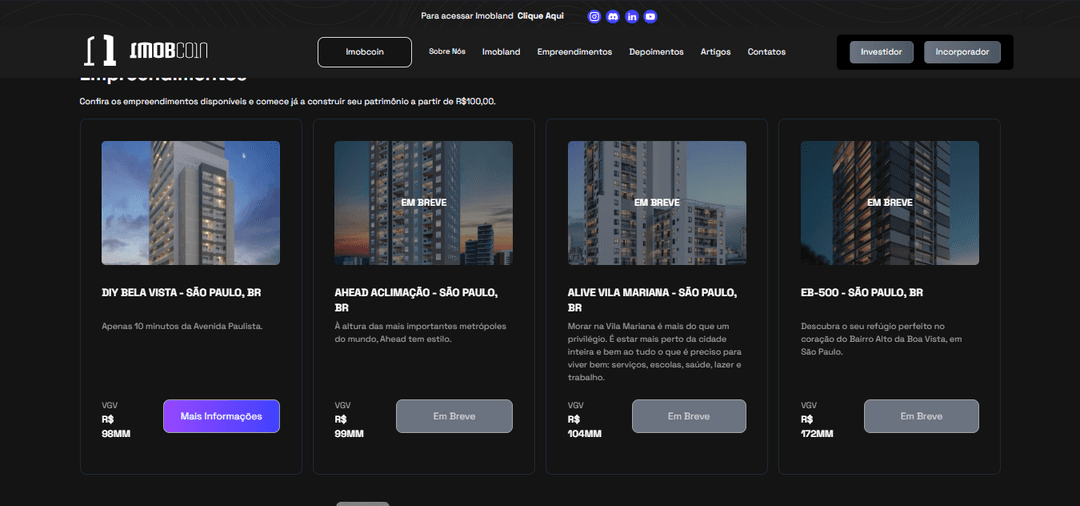Navigate to Empreendimentos menu item
Screen dimensions: 1080x506
tap(574, 52)
